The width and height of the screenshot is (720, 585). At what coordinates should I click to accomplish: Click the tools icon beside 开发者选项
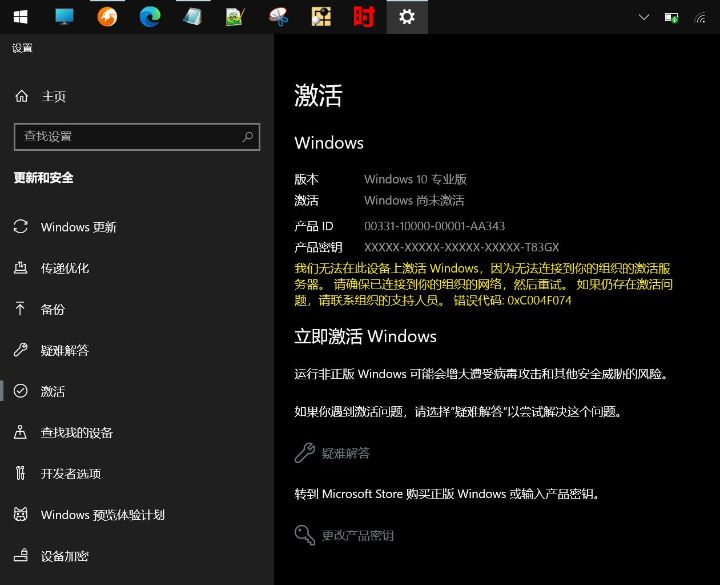coord(20,473)
